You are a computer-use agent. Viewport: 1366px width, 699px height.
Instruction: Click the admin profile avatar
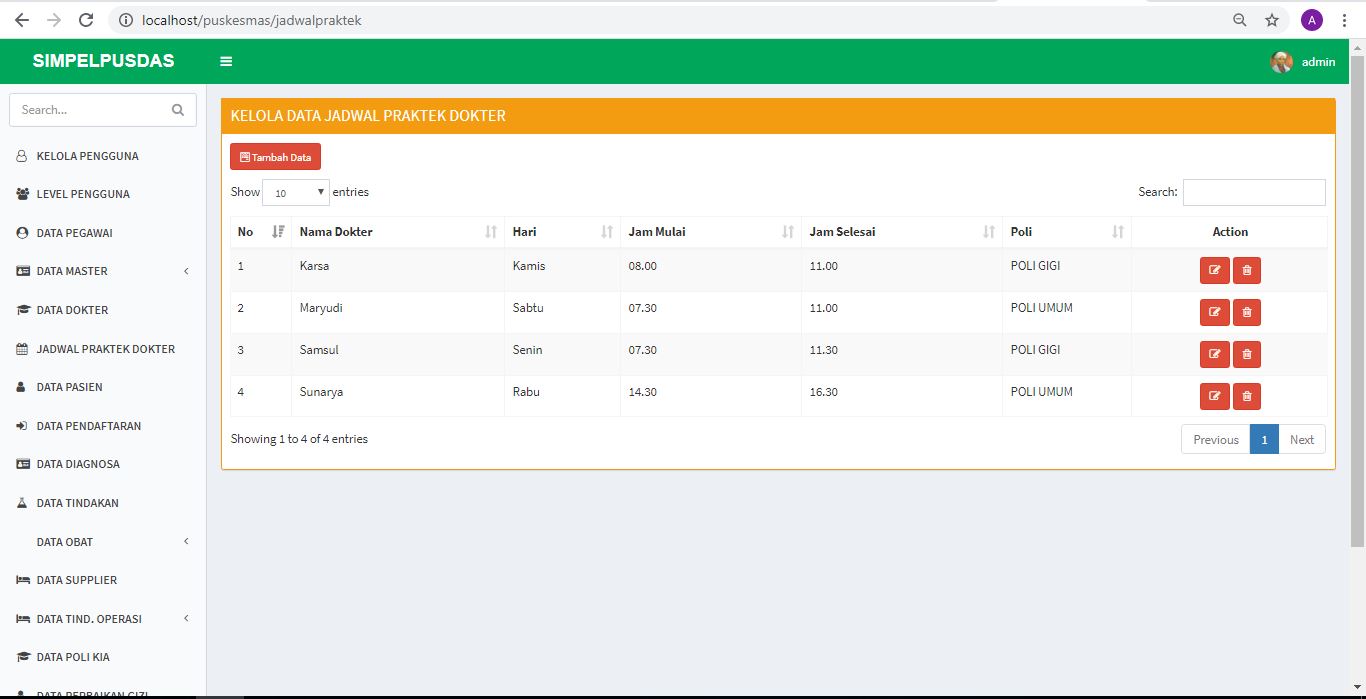[1281, 62]
